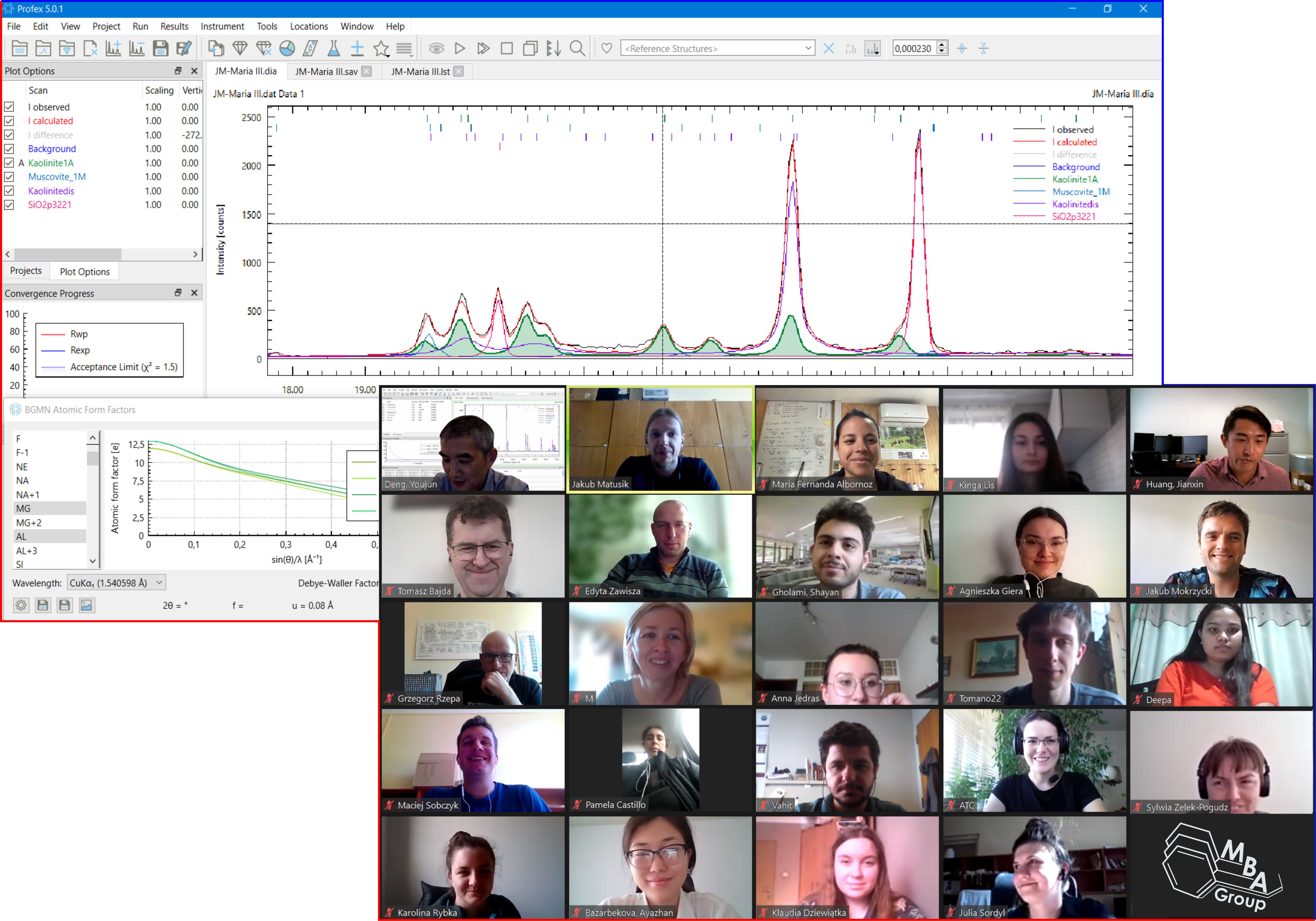Close JM-Maria III.lst tab

(x=459, y=72)
